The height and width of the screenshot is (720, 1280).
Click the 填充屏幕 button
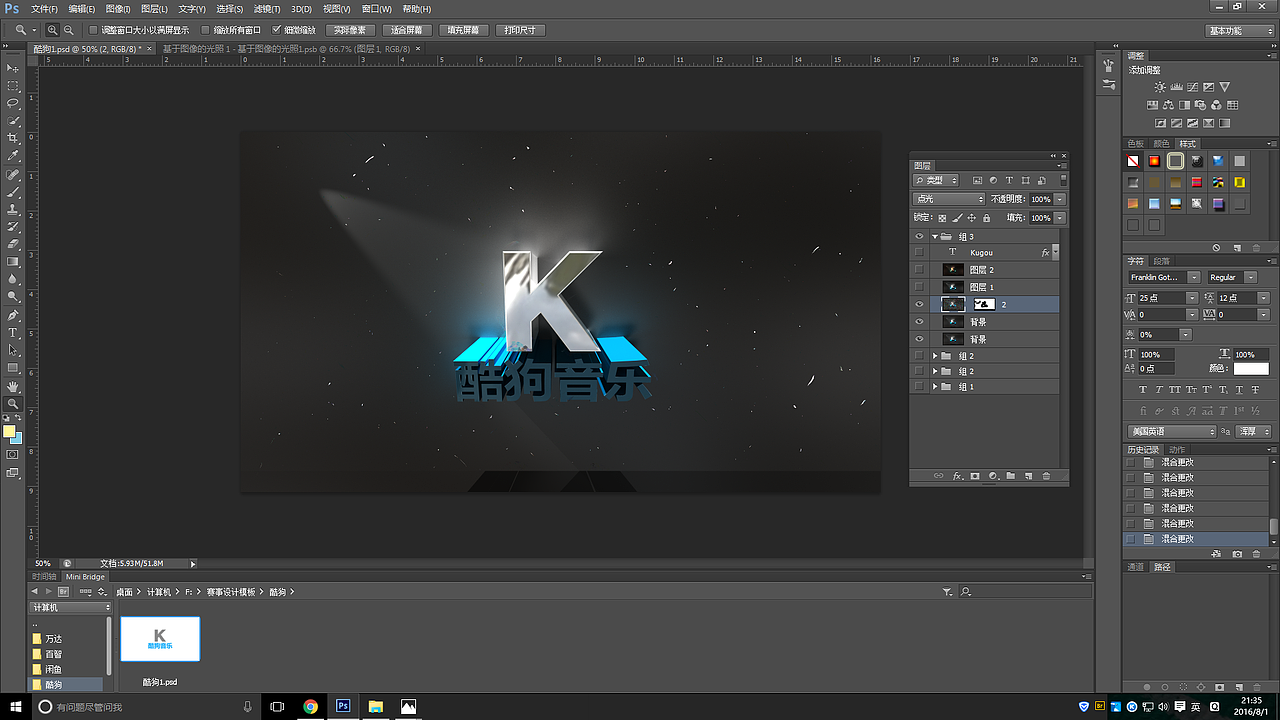(x=464, y=30)
